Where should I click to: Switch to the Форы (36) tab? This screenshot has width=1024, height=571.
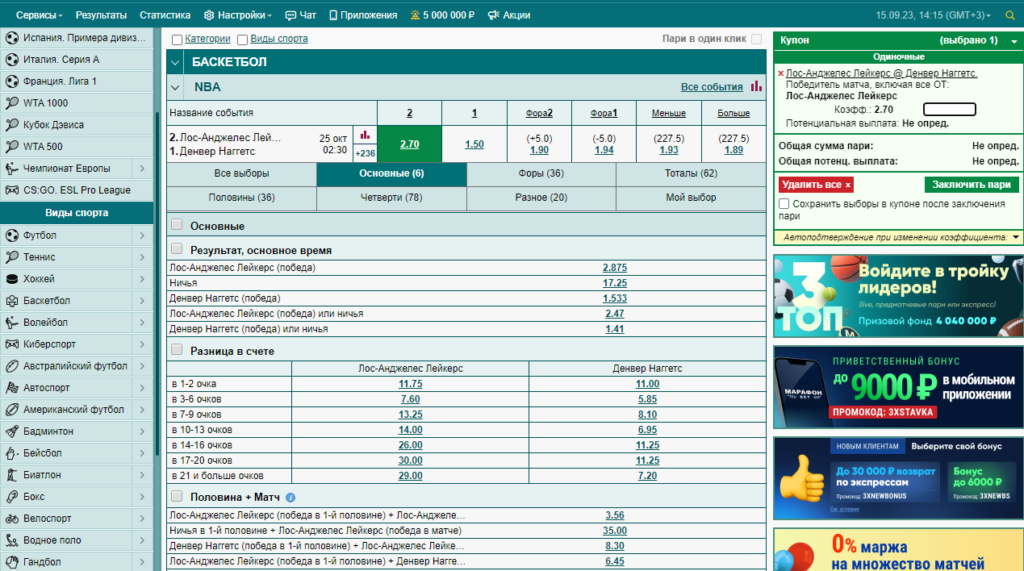541,173
